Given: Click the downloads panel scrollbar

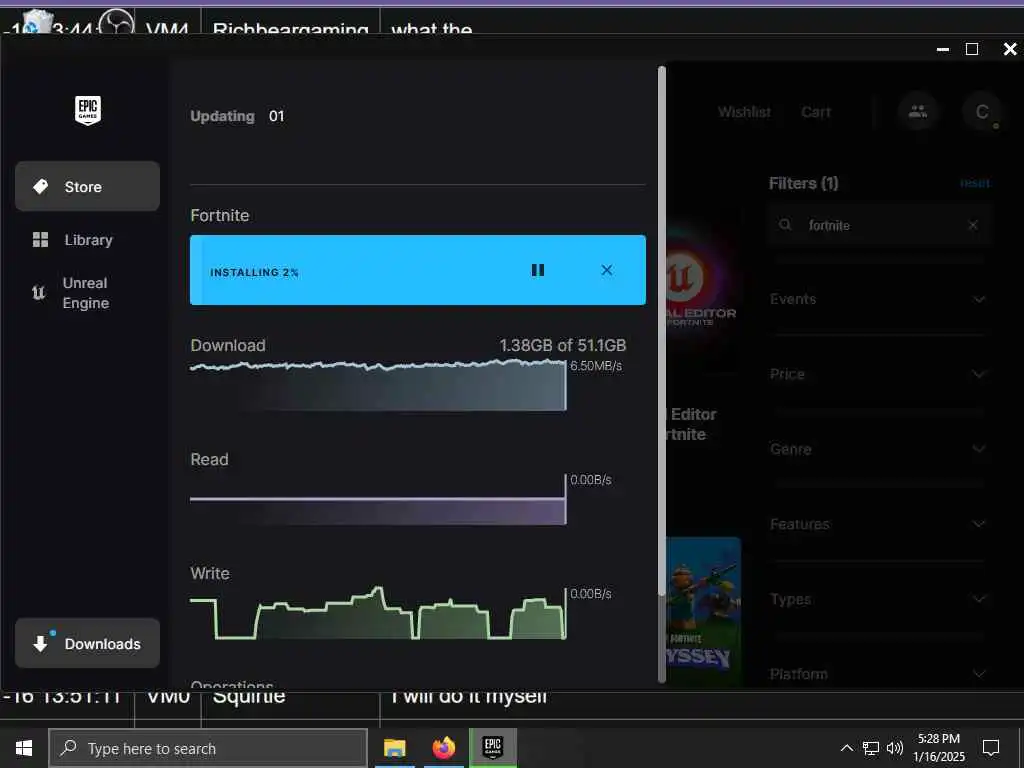Looking at the screenshot, I should click(x=662, y=330).
